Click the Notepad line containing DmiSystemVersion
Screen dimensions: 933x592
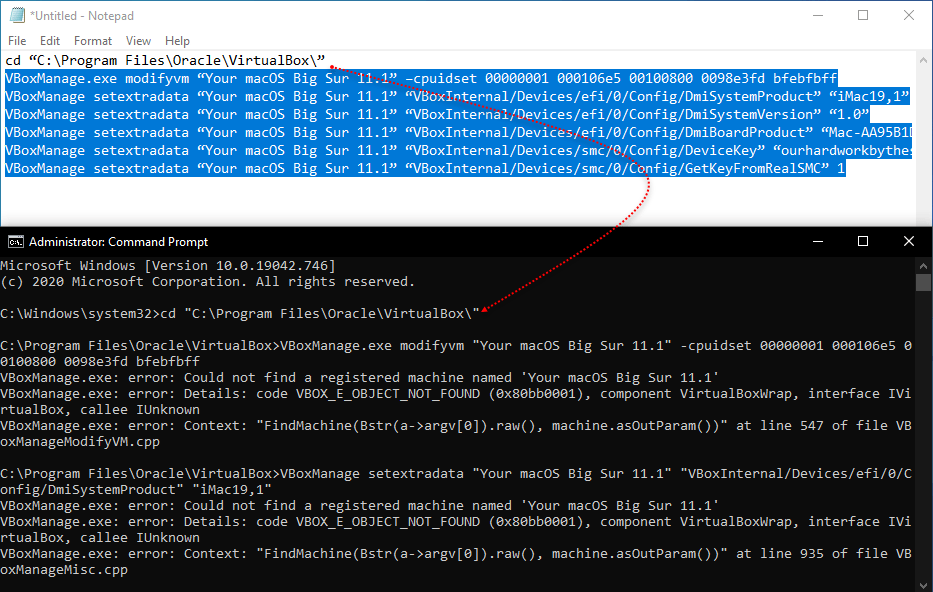(437, 114)
